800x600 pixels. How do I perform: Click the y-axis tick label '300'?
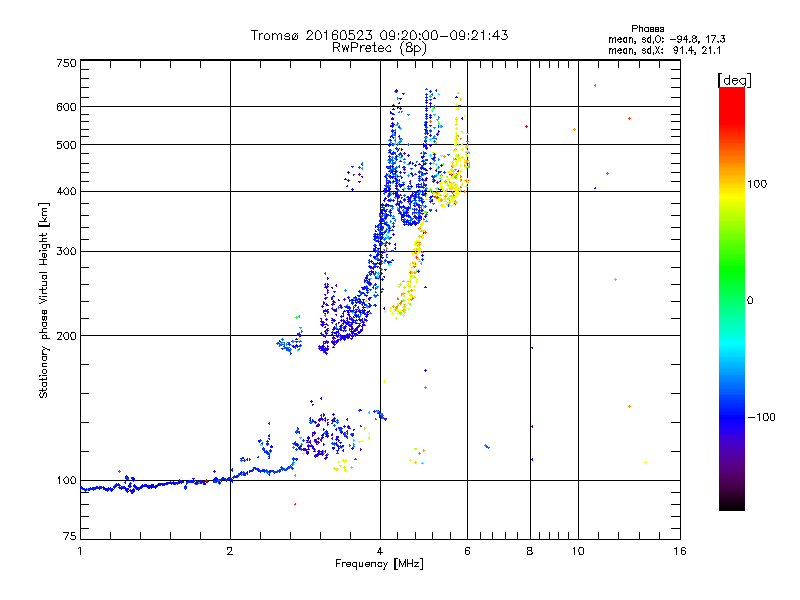click(66, 251)
